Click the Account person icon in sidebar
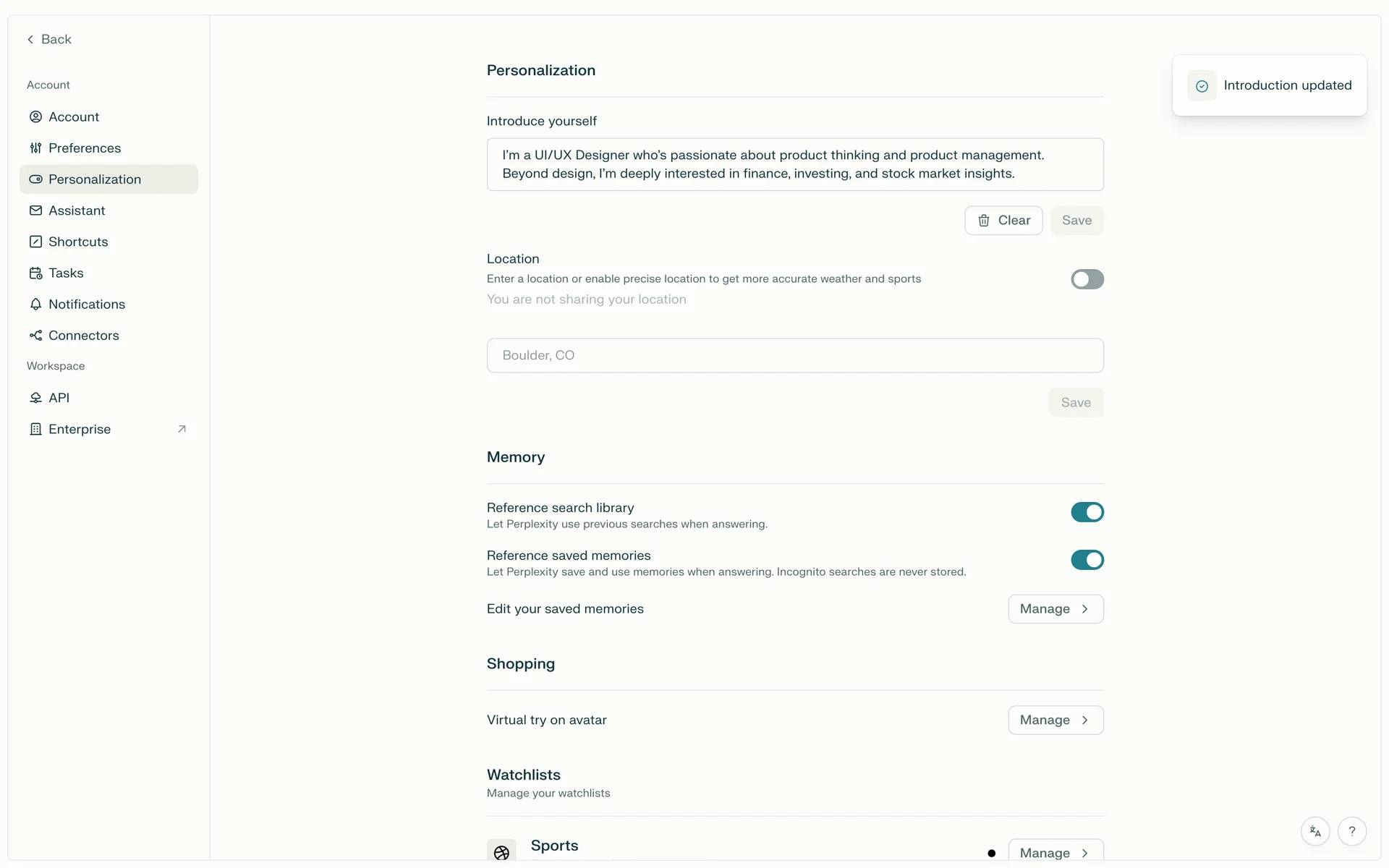The image size is (1389, 868). pos(35,116)
